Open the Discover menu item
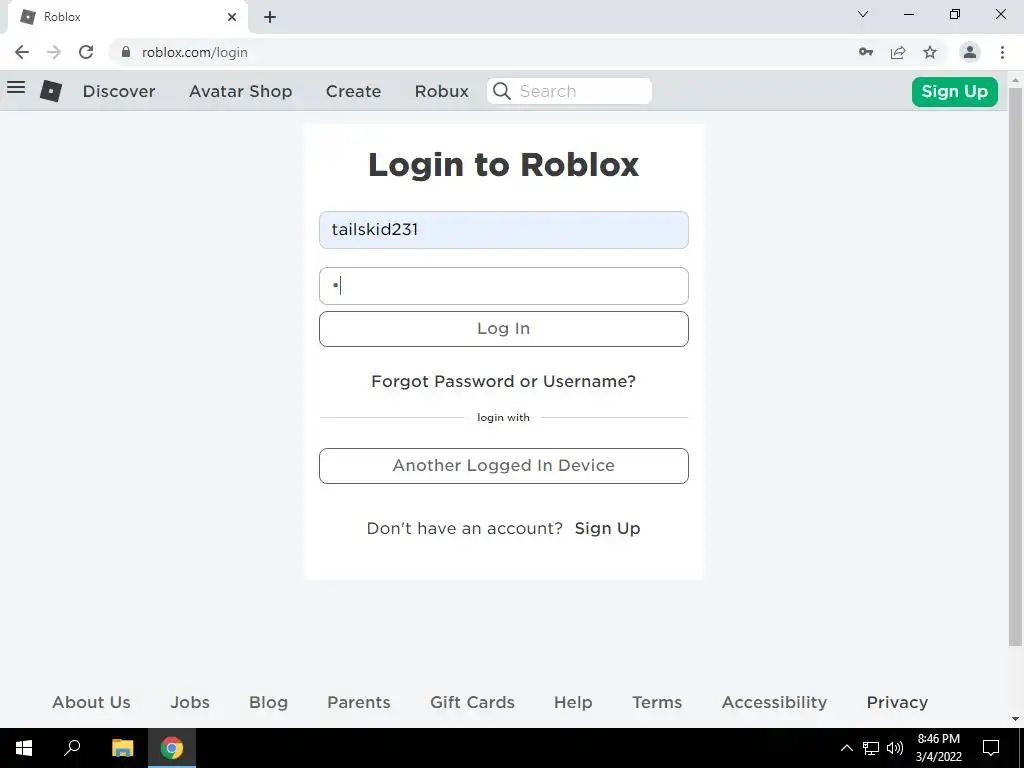The width and height of the screenshot is (1024, 768). coord(119,91)
